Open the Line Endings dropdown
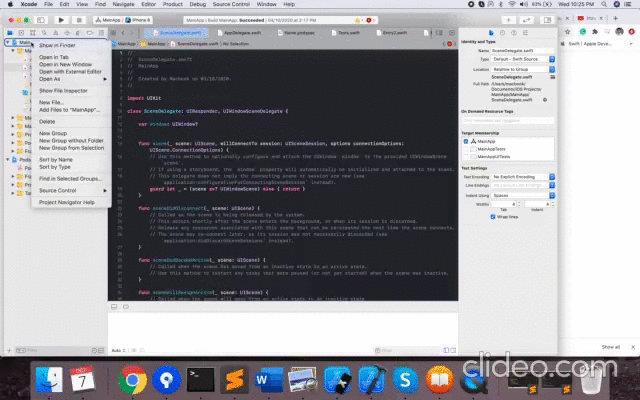The width and height of the screenshot is (640, 400). (523, 185)
